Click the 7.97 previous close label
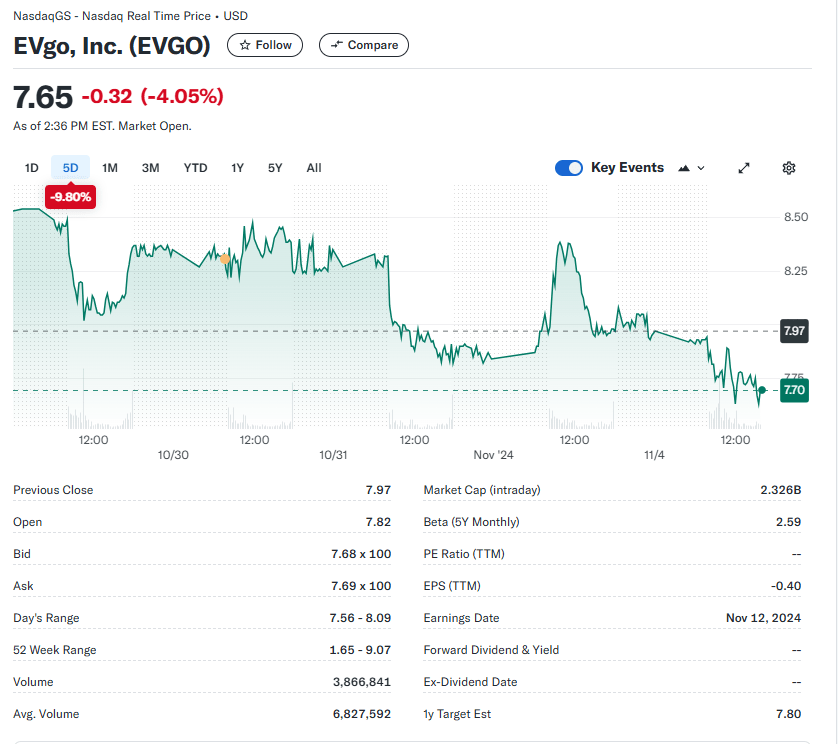 794,331
